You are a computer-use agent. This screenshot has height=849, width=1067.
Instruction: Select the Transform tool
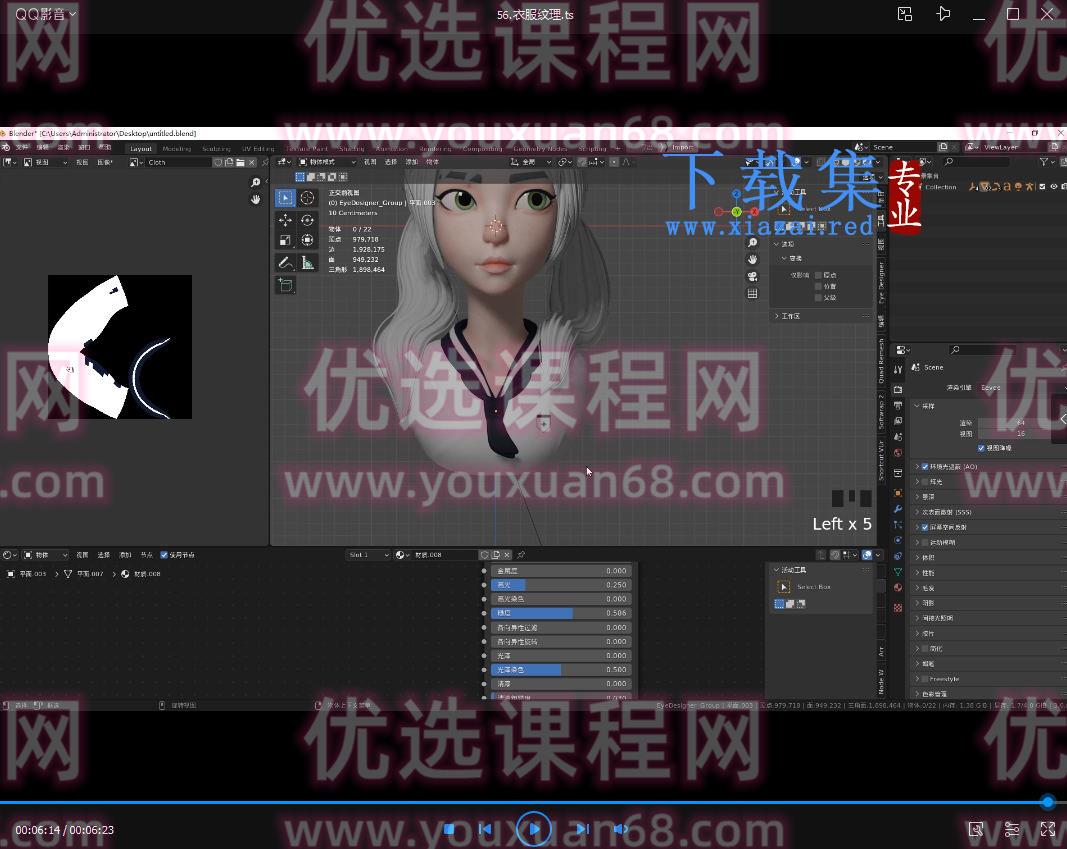(x=307, y=240)
